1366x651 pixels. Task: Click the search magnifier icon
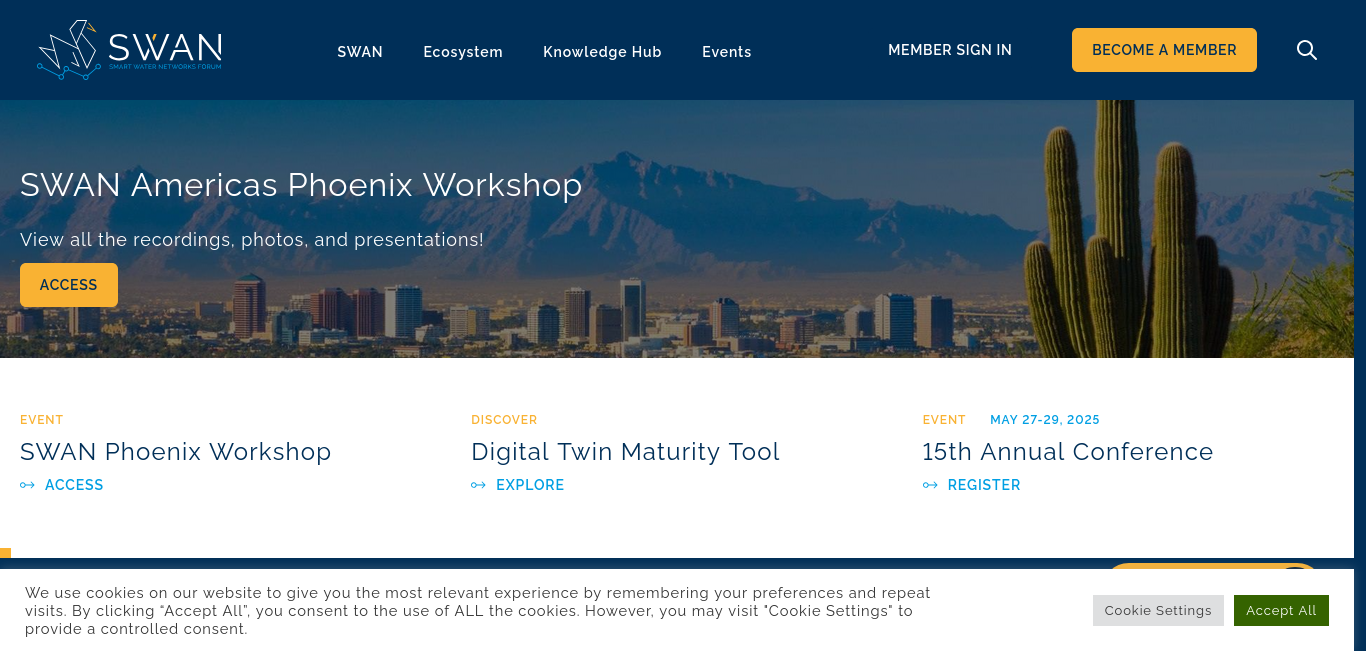[1306, 50]
